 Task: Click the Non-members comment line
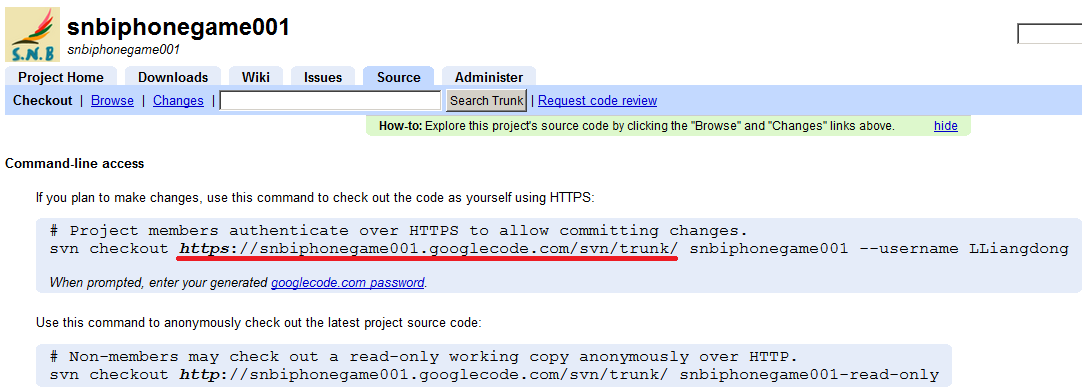(424, 357)
